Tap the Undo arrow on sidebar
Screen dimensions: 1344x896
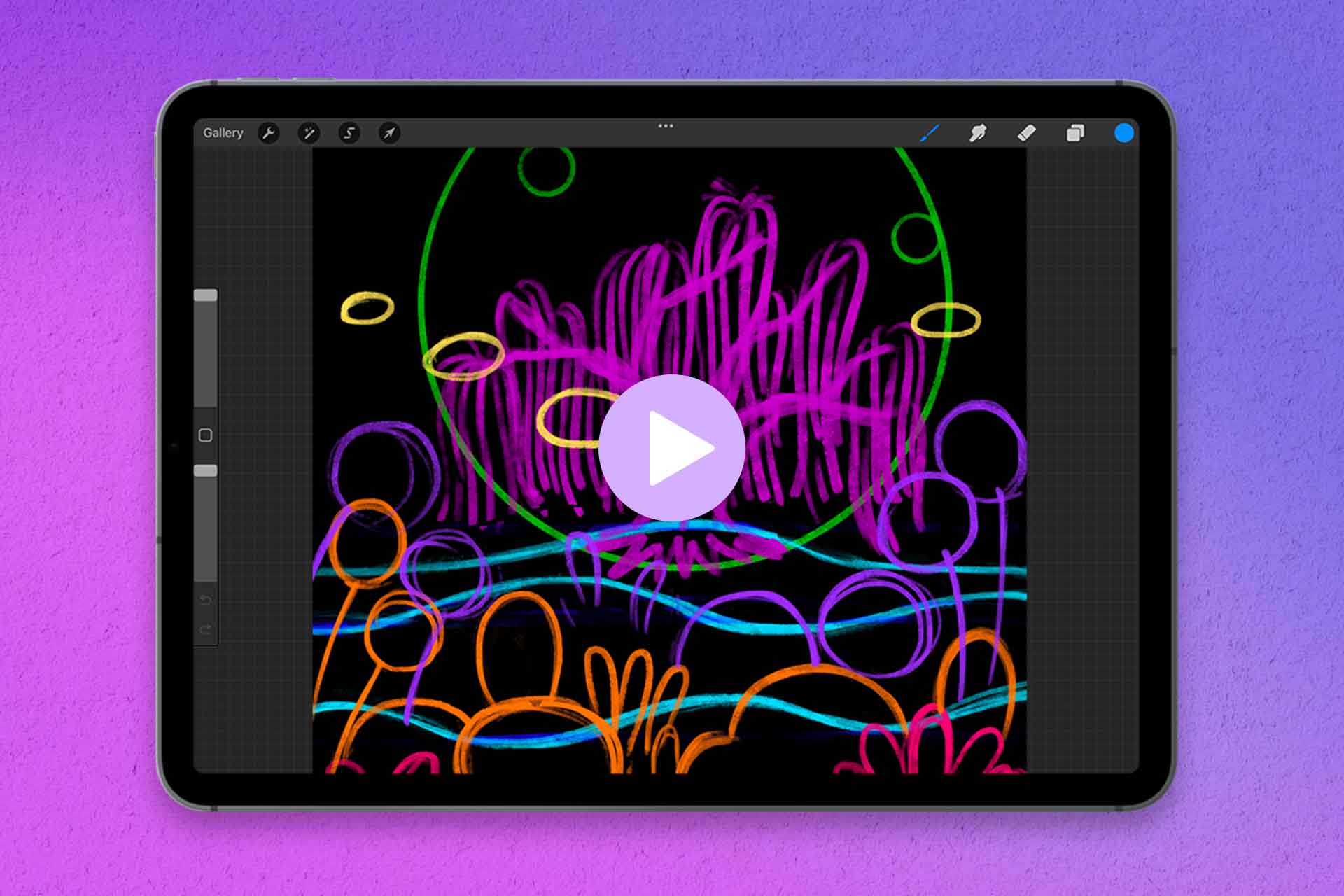(x=206, y=600)
